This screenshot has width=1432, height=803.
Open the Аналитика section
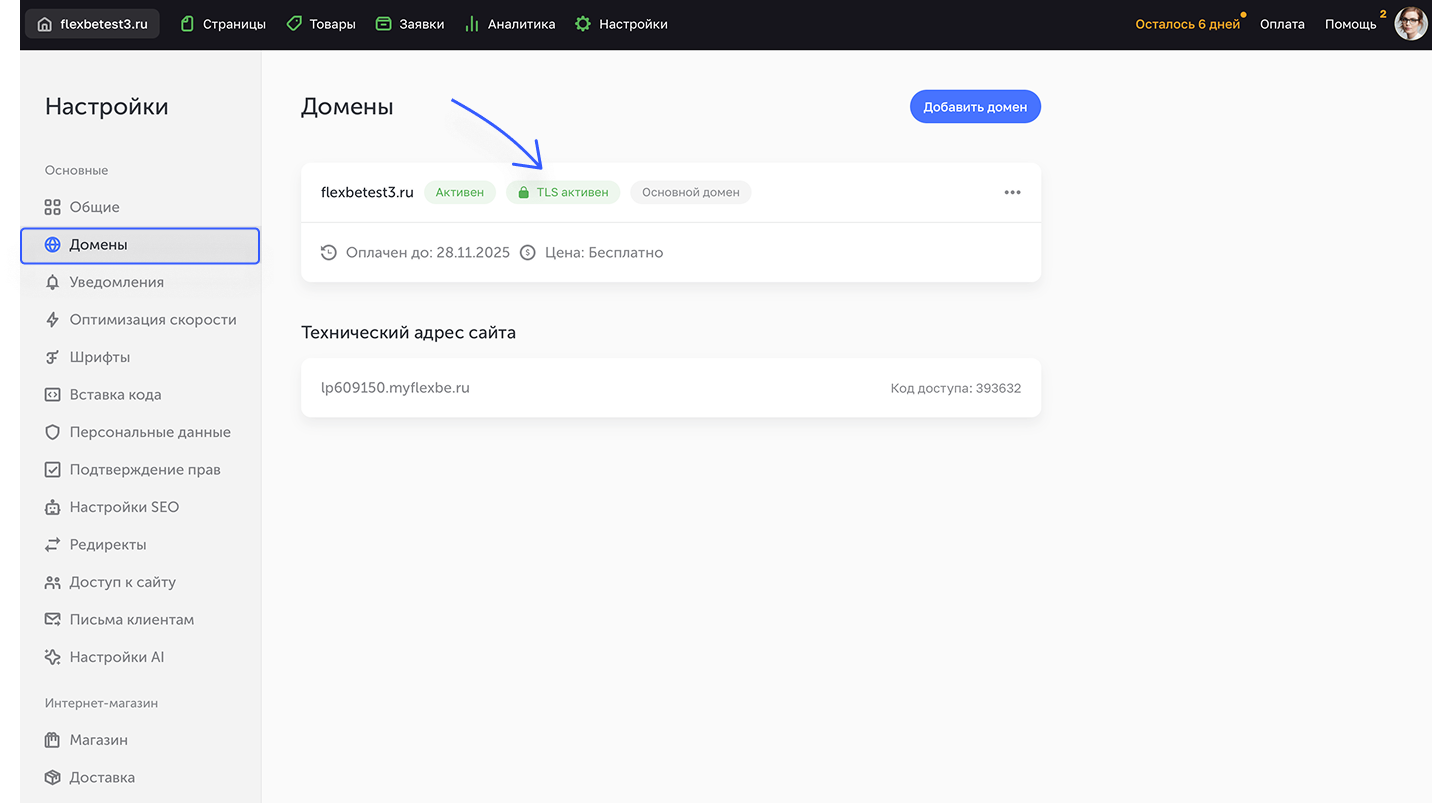click(x=510, y=23)
